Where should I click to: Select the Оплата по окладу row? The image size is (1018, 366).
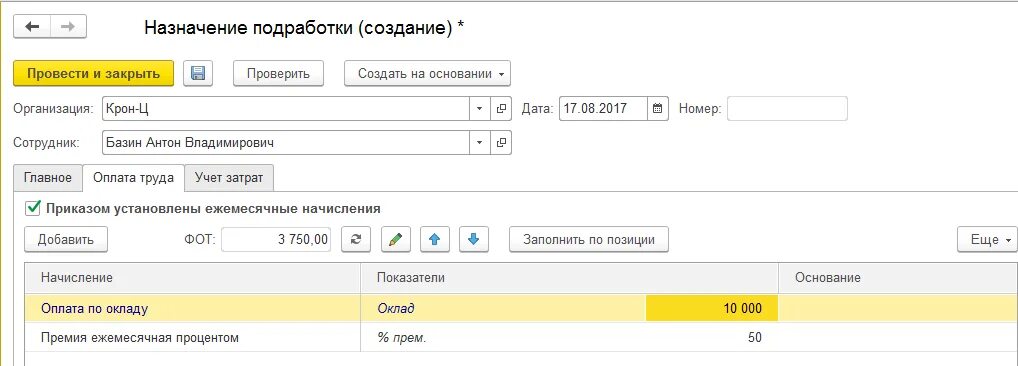tap(521, 309)
